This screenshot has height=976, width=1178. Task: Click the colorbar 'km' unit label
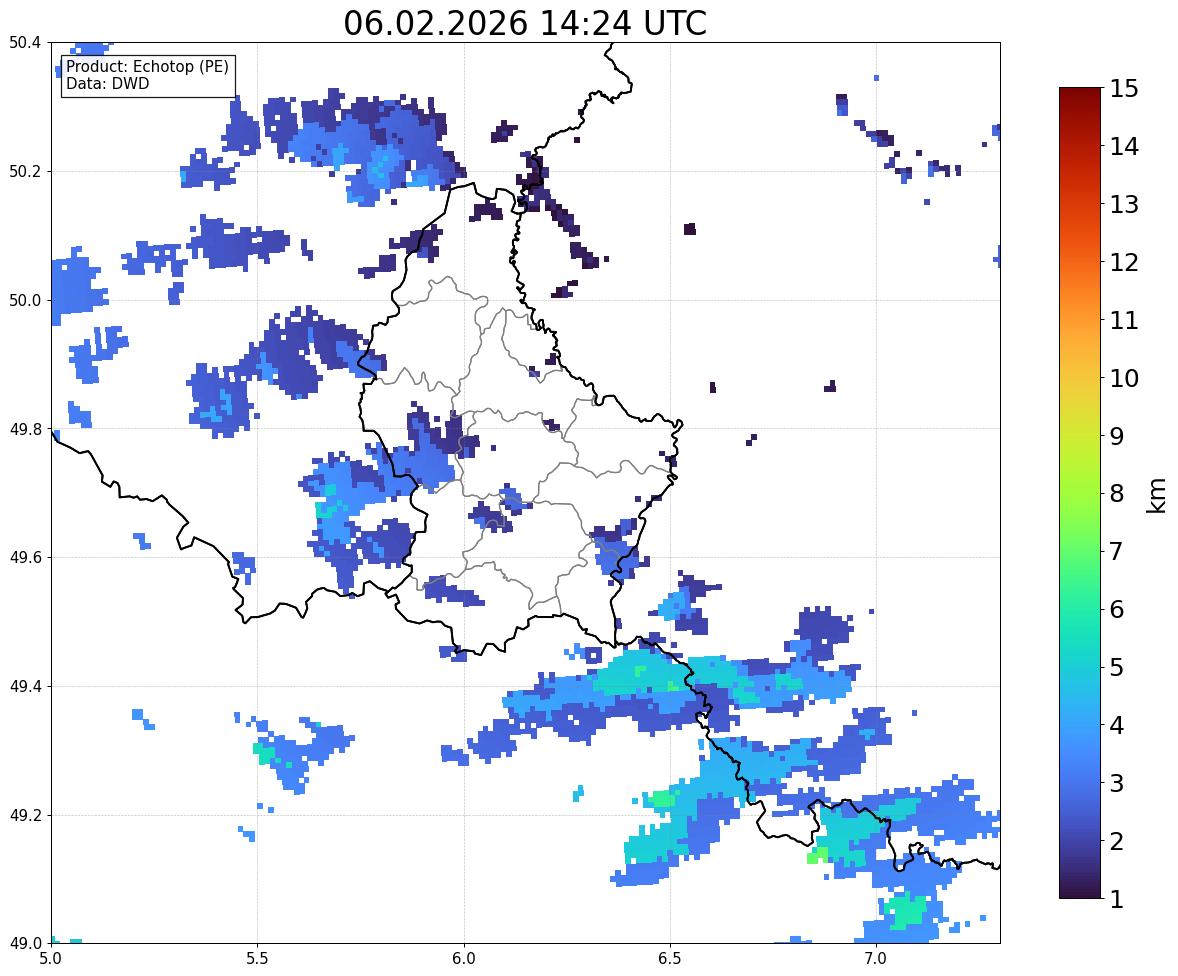point(1156,495)
